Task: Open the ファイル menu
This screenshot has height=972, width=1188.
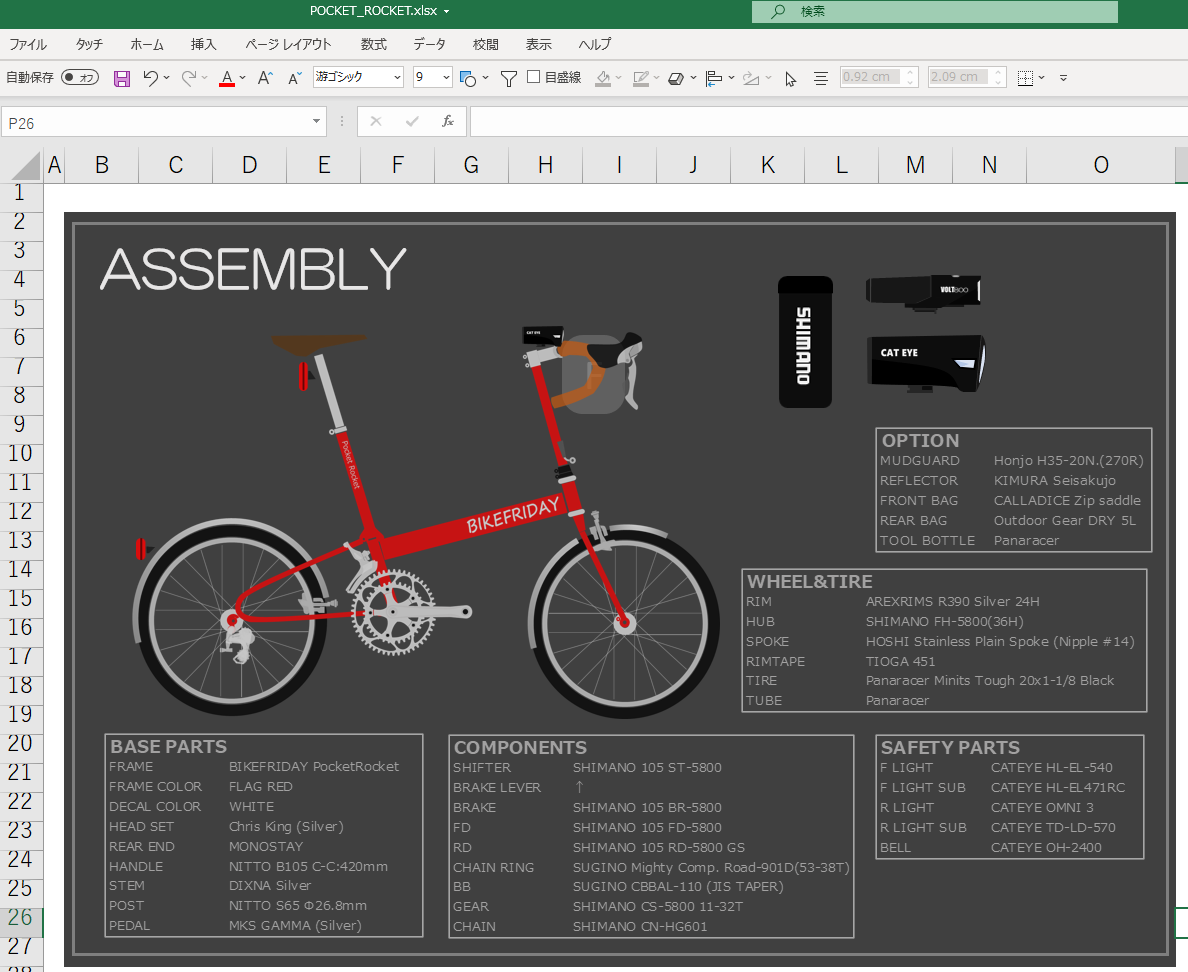Action: click(x=28, y=45)
